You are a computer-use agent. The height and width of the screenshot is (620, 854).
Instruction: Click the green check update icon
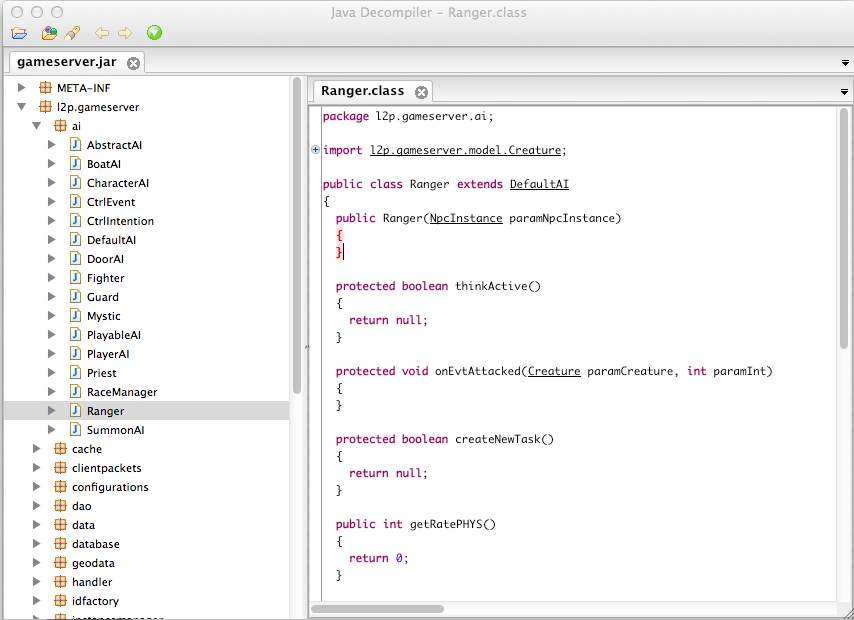[154, 33]
